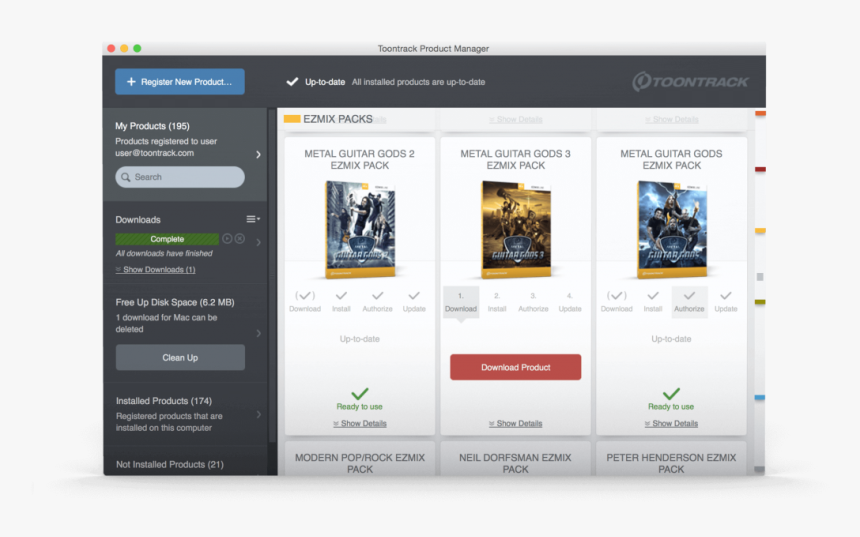
Task: Click Up-to-date status under Metal Guitar Gods 2
Action: click(x=360, y=339)
